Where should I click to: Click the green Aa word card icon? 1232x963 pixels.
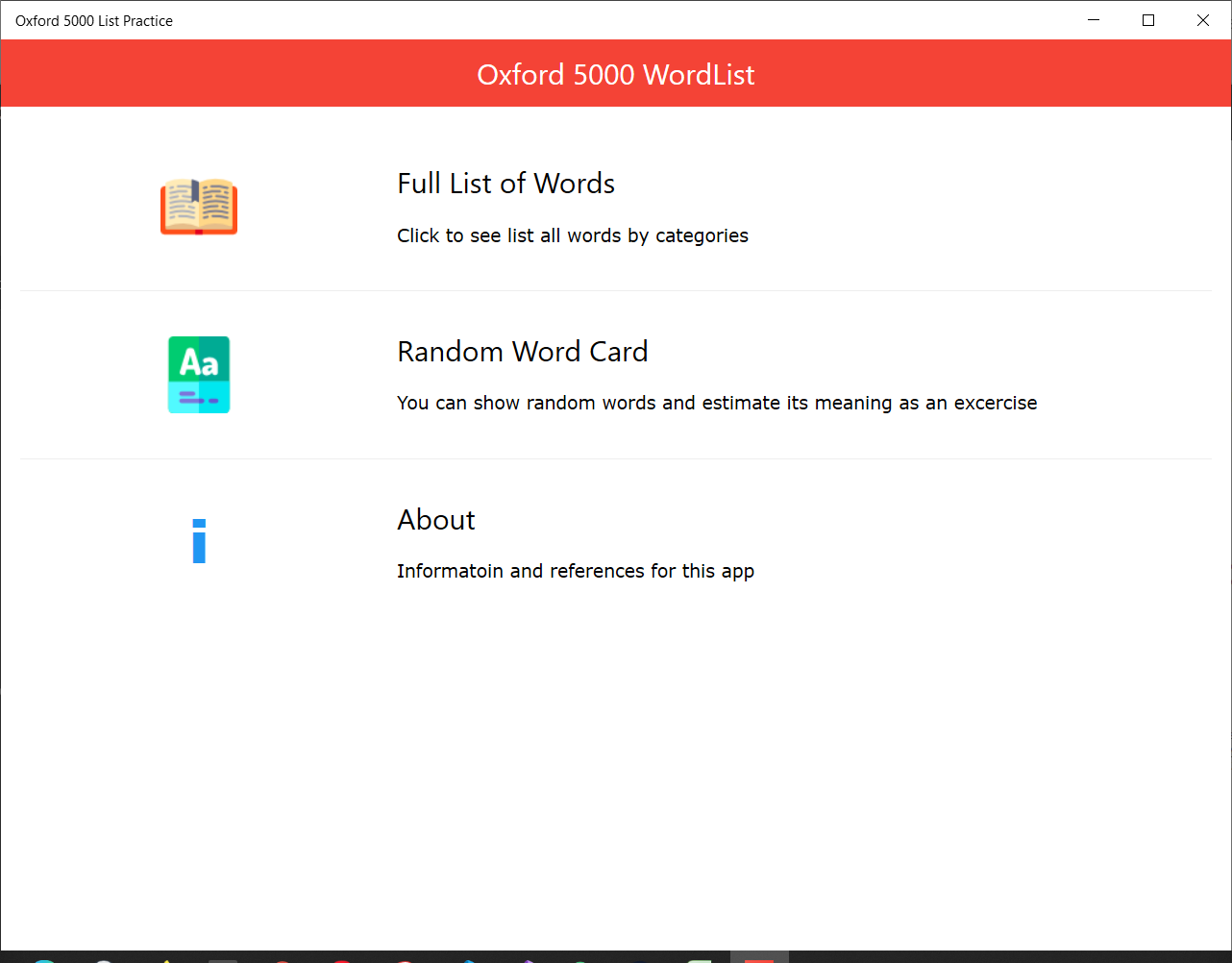pos(199,375)
